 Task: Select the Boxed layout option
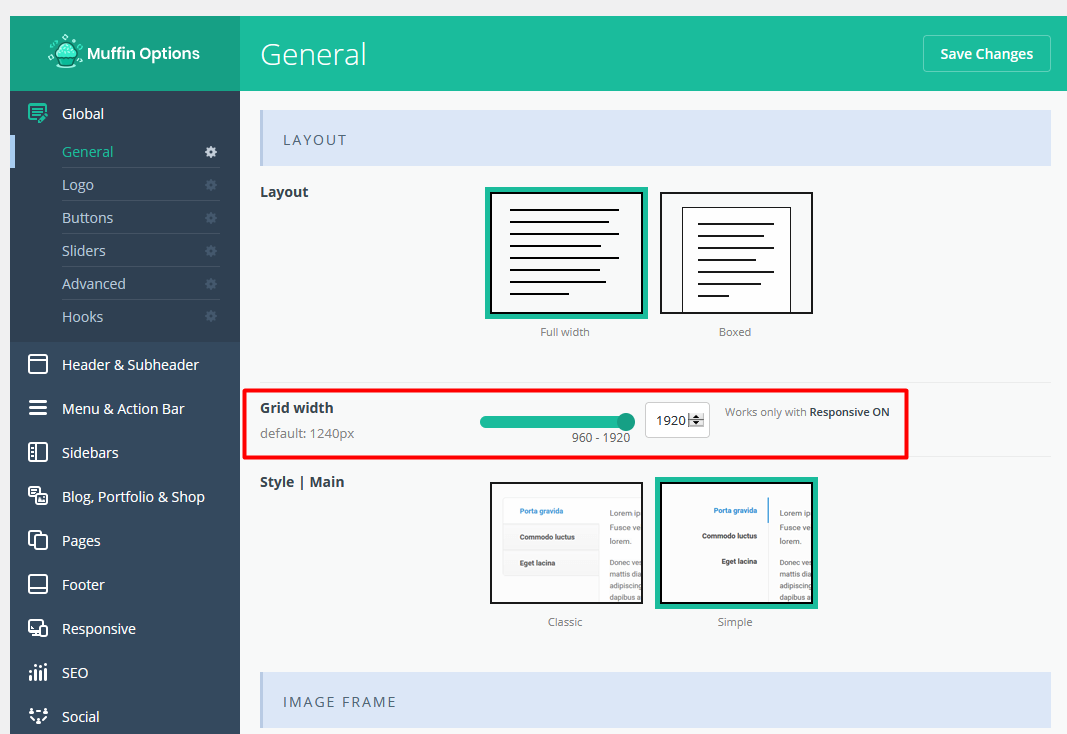click(736, 253)
